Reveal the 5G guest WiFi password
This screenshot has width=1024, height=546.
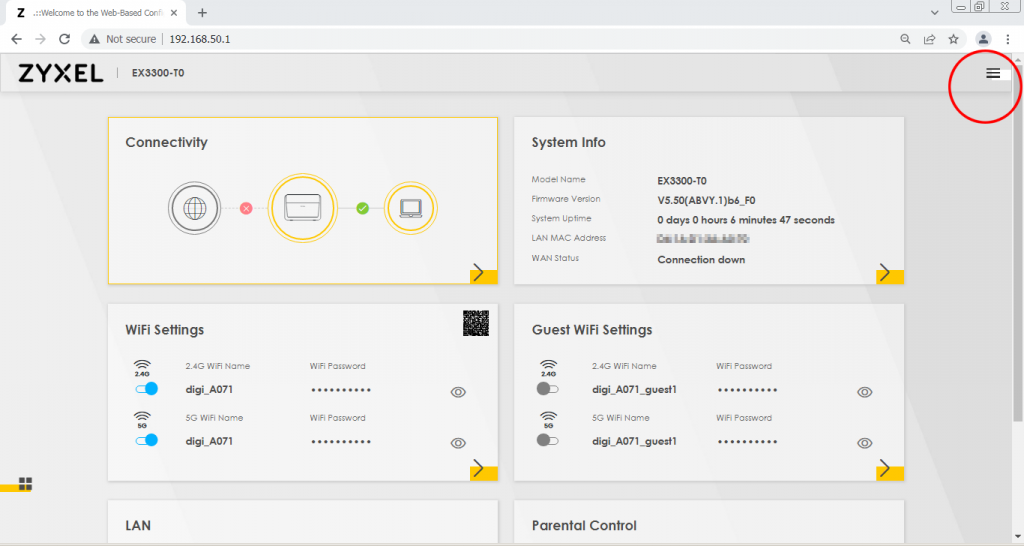(x=865, y=443)
